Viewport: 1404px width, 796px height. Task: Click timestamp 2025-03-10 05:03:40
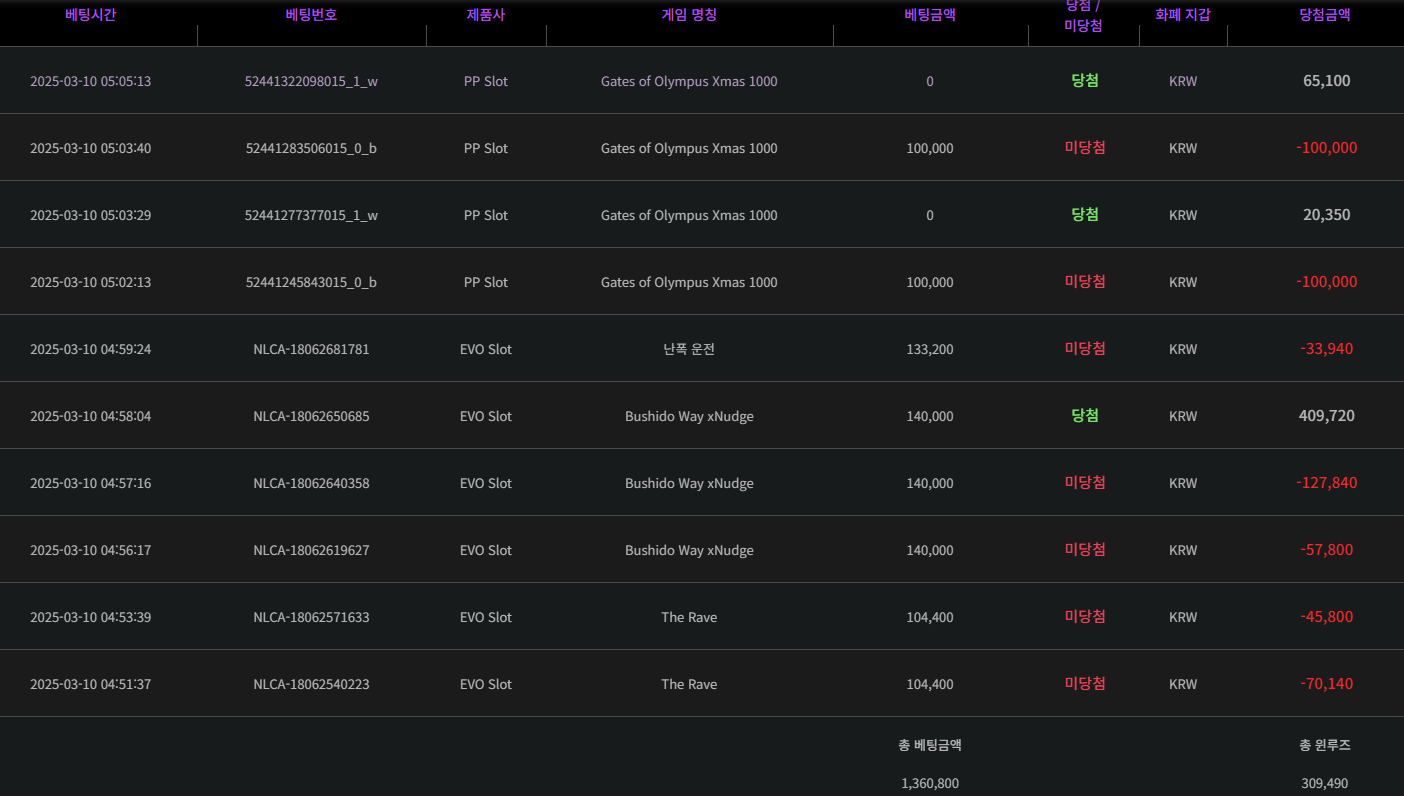click(x=90, y=148)
